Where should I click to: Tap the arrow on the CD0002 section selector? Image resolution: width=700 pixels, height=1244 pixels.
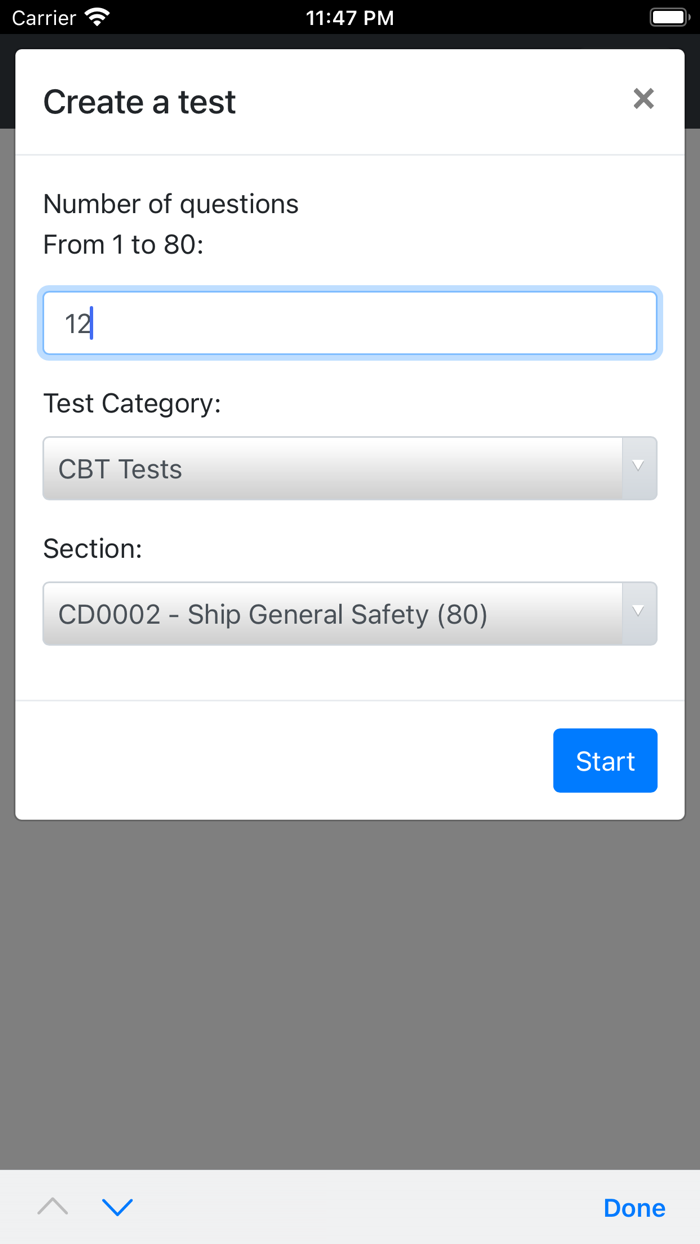(x=637, y=613)
